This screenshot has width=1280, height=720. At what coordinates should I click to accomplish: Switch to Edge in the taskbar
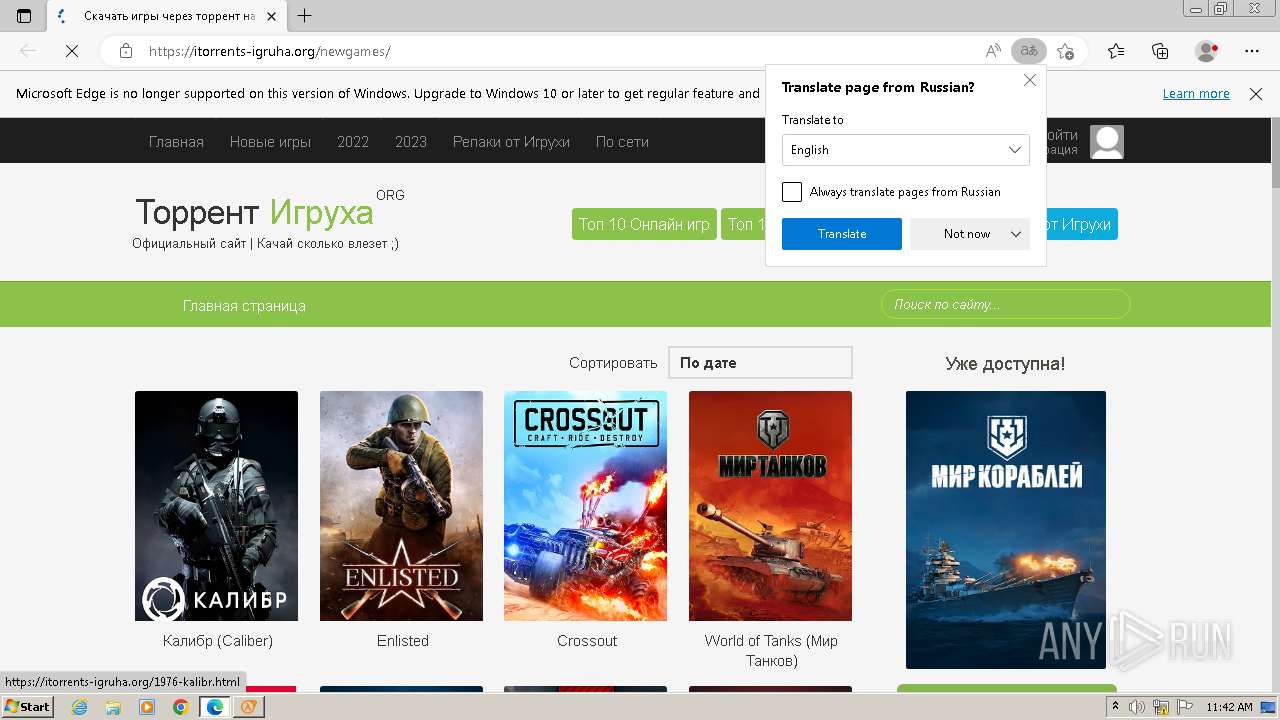[215, 707]
